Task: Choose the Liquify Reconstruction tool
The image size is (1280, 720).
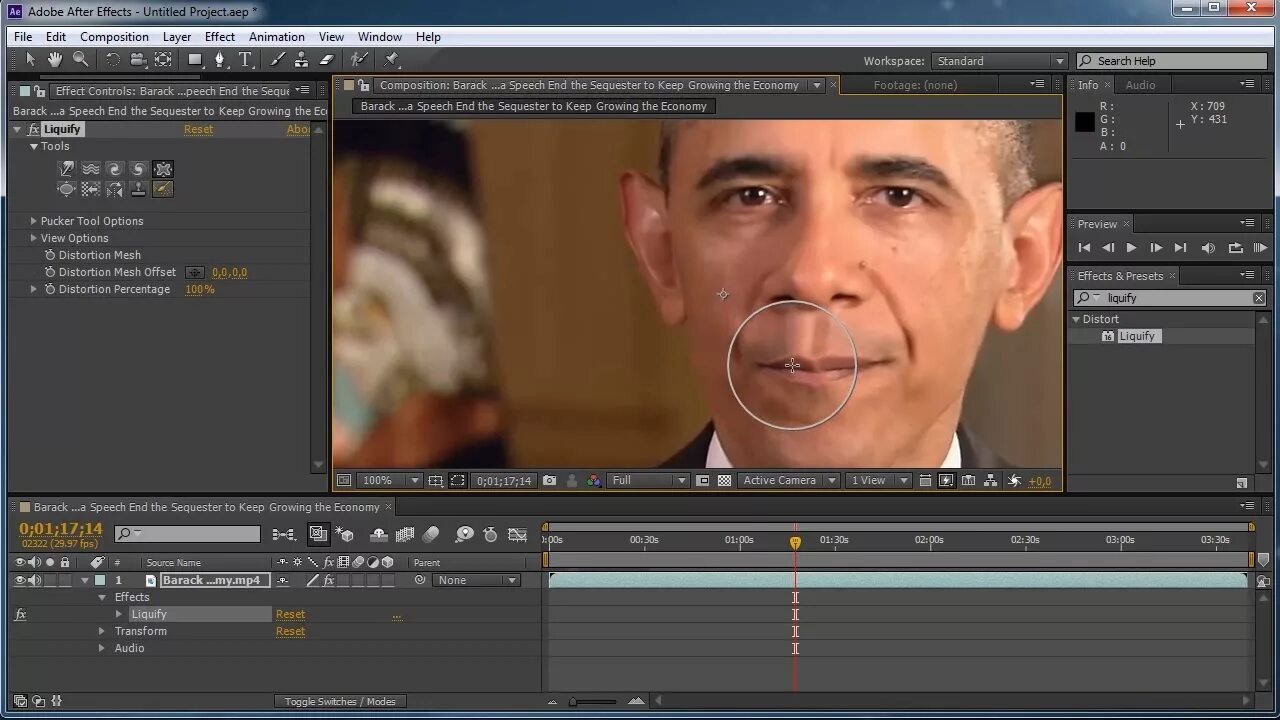Action: point(163,189)
